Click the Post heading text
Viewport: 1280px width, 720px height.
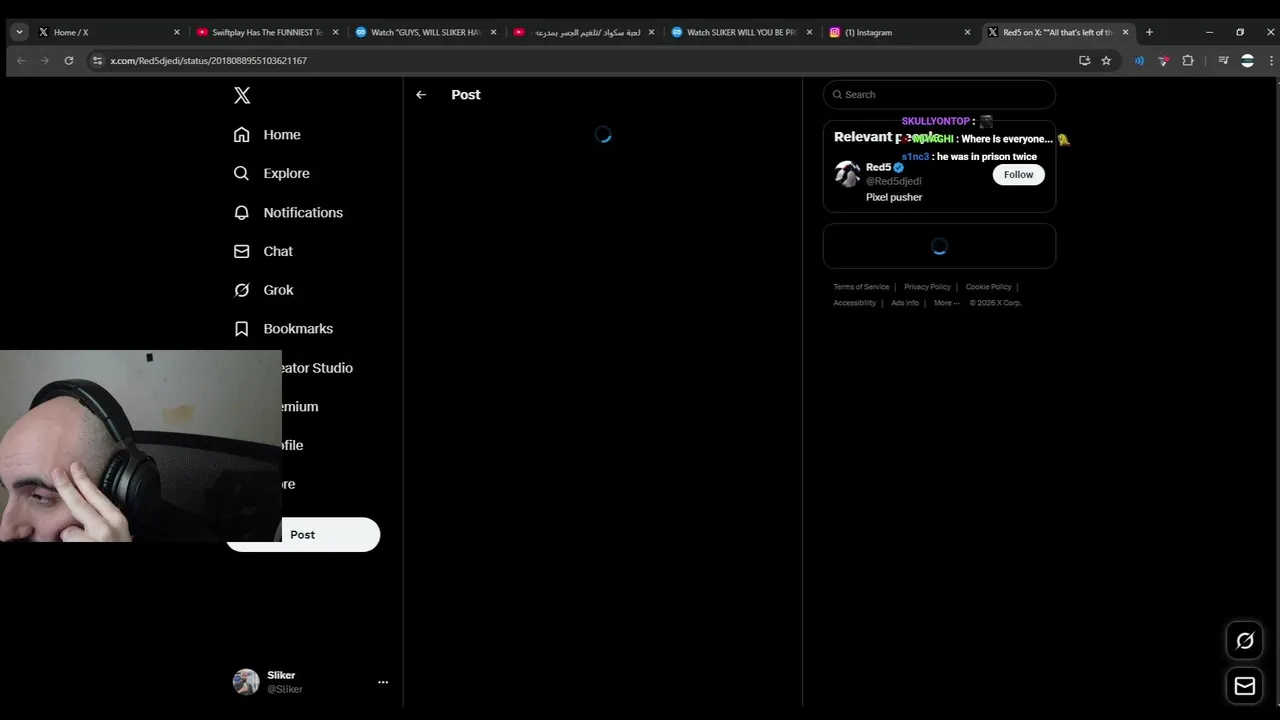click(466, 94)
